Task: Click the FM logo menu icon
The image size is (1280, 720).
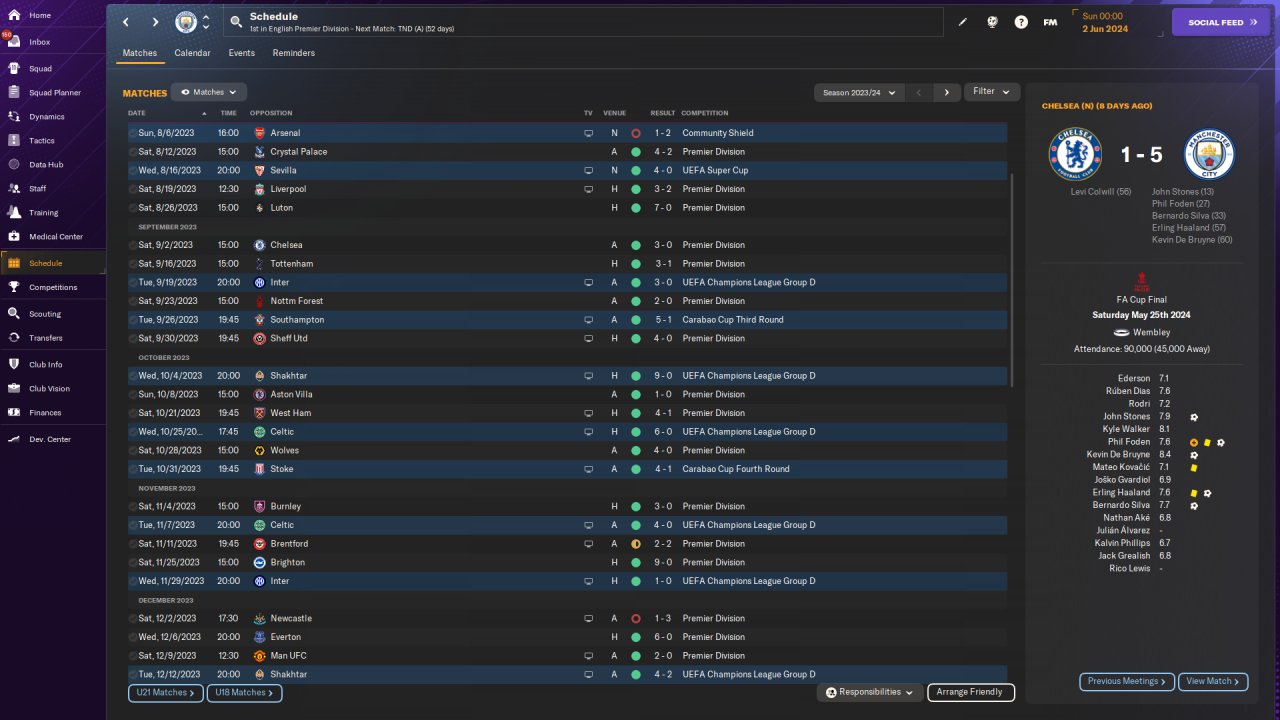Action: point(1050,22)
